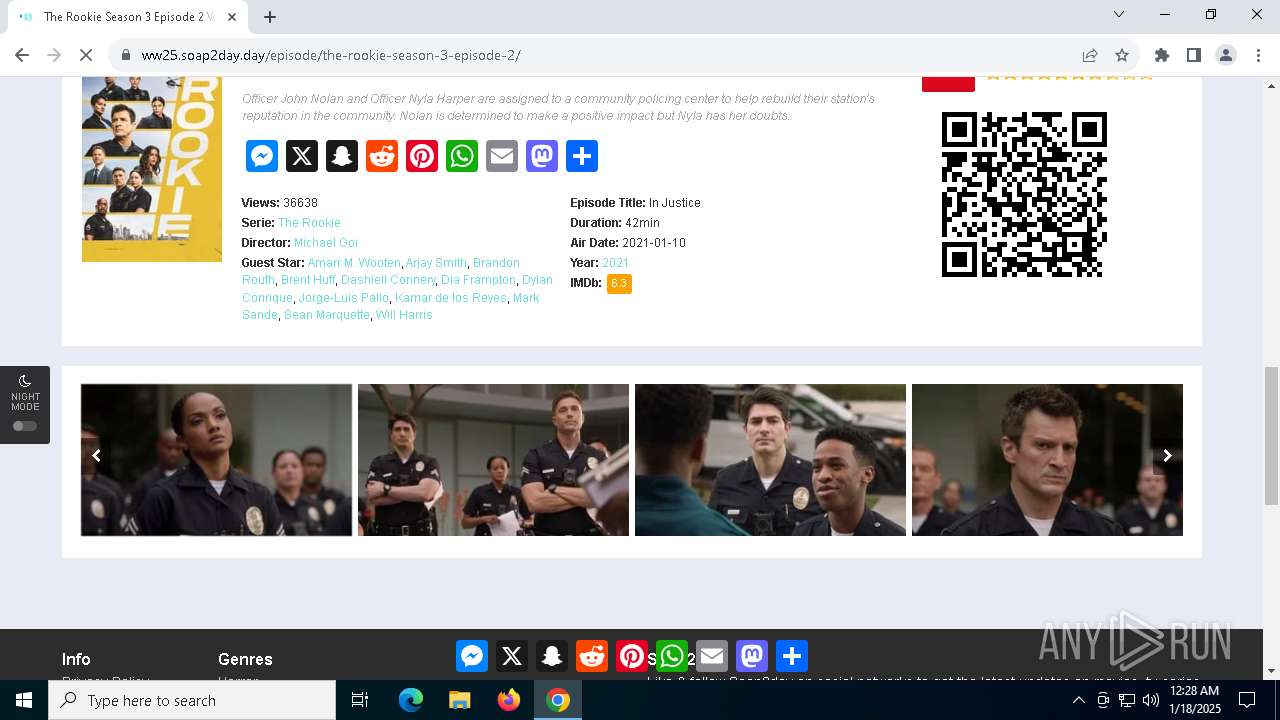Viewport: 1280px width, 720px height.
Task: Click the Email icon in the floating bottom bar
Action: [x=712, y=656]
